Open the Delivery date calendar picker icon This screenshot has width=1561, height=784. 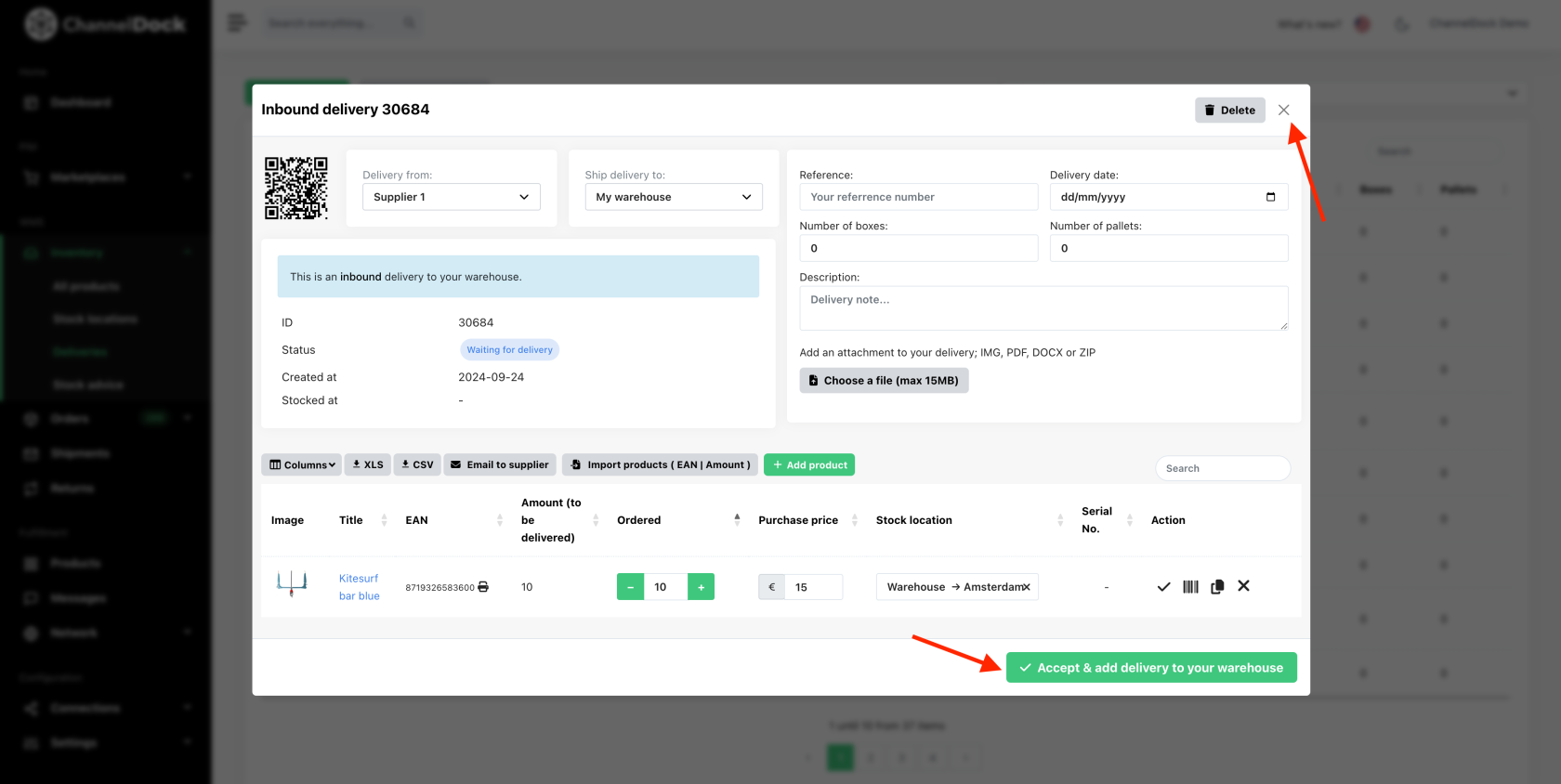[1270, 197]
